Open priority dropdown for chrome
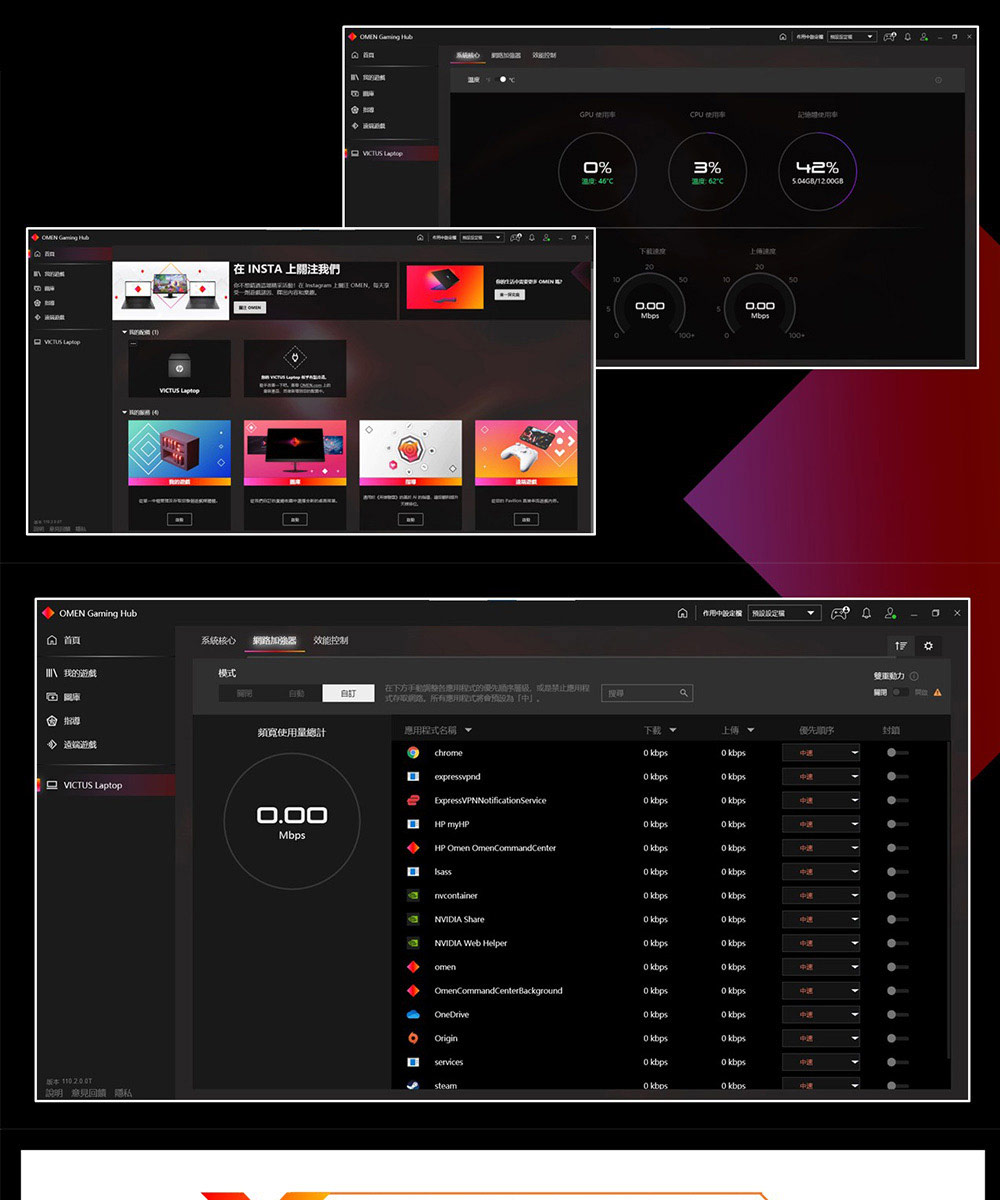The width and height of the screenshot is (1000, 1200). point(821,753)
